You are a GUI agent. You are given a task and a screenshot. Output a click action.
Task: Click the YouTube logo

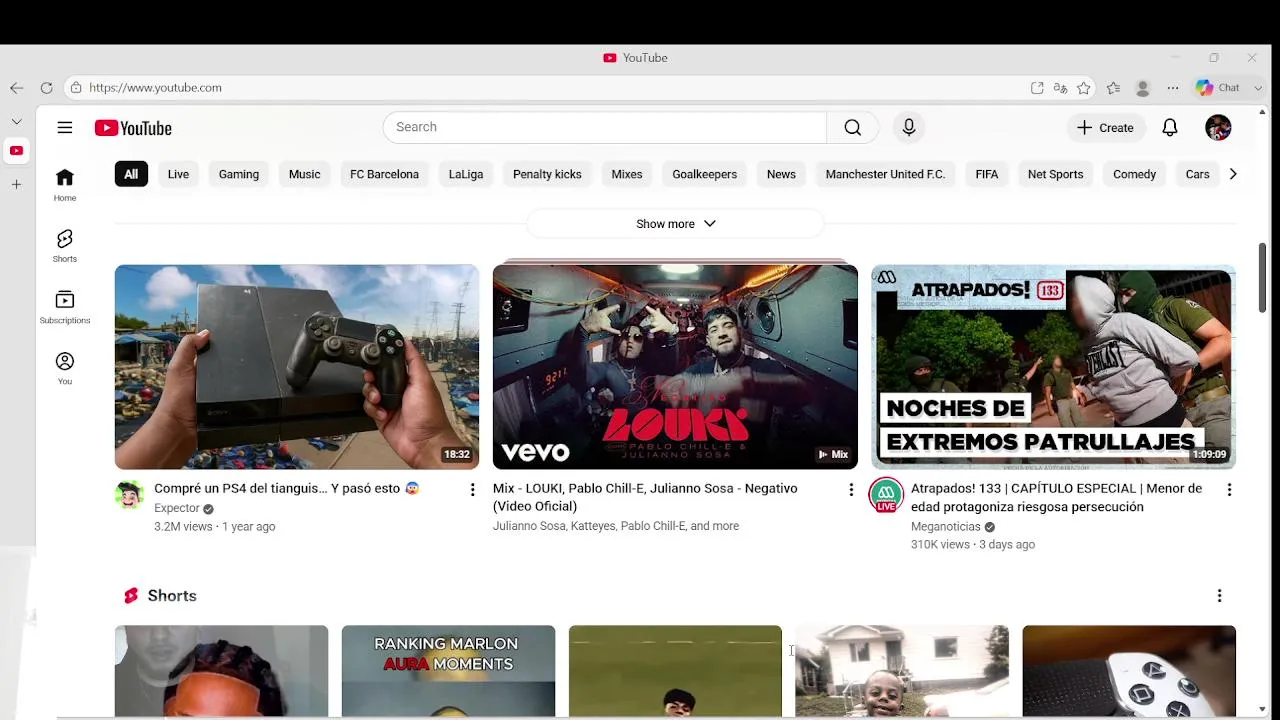coord(133,128)
